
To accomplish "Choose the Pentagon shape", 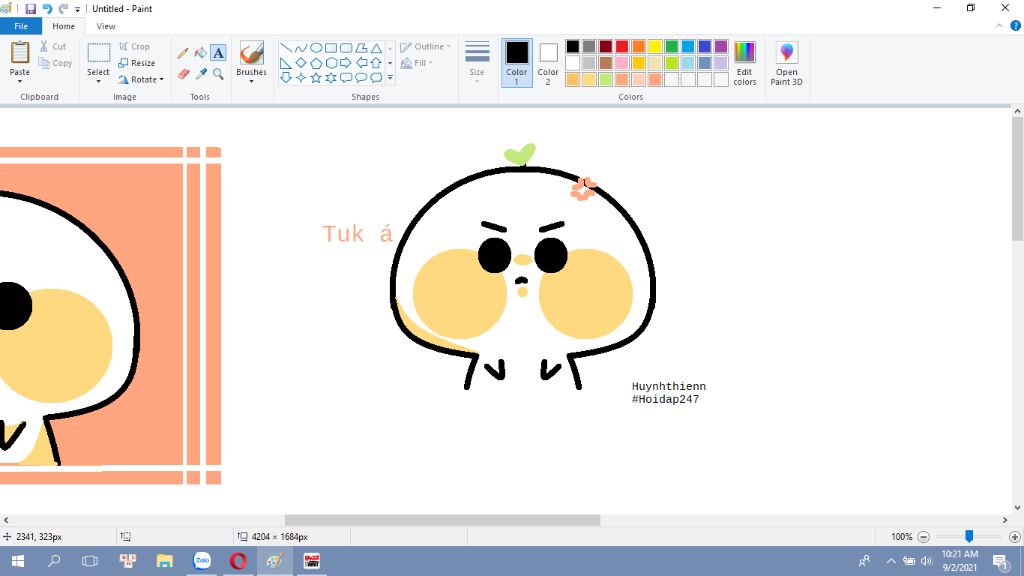I will [x=315, y=63].
